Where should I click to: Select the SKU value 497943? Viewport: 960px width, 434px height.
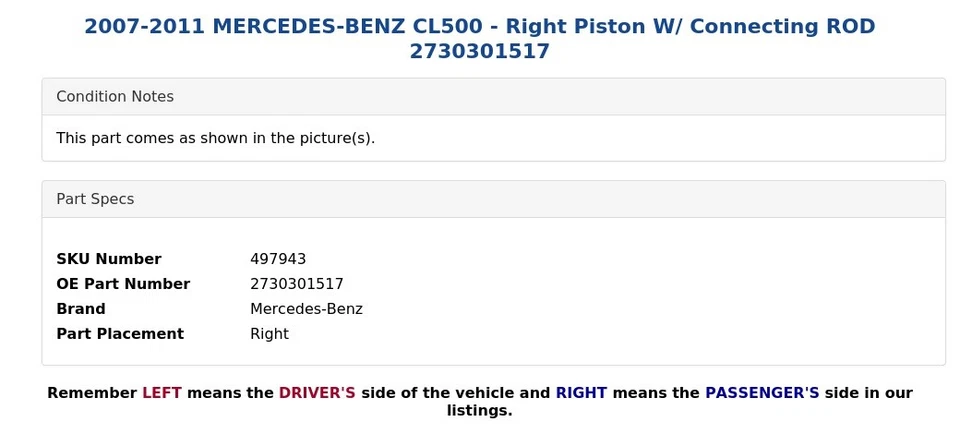278,259
